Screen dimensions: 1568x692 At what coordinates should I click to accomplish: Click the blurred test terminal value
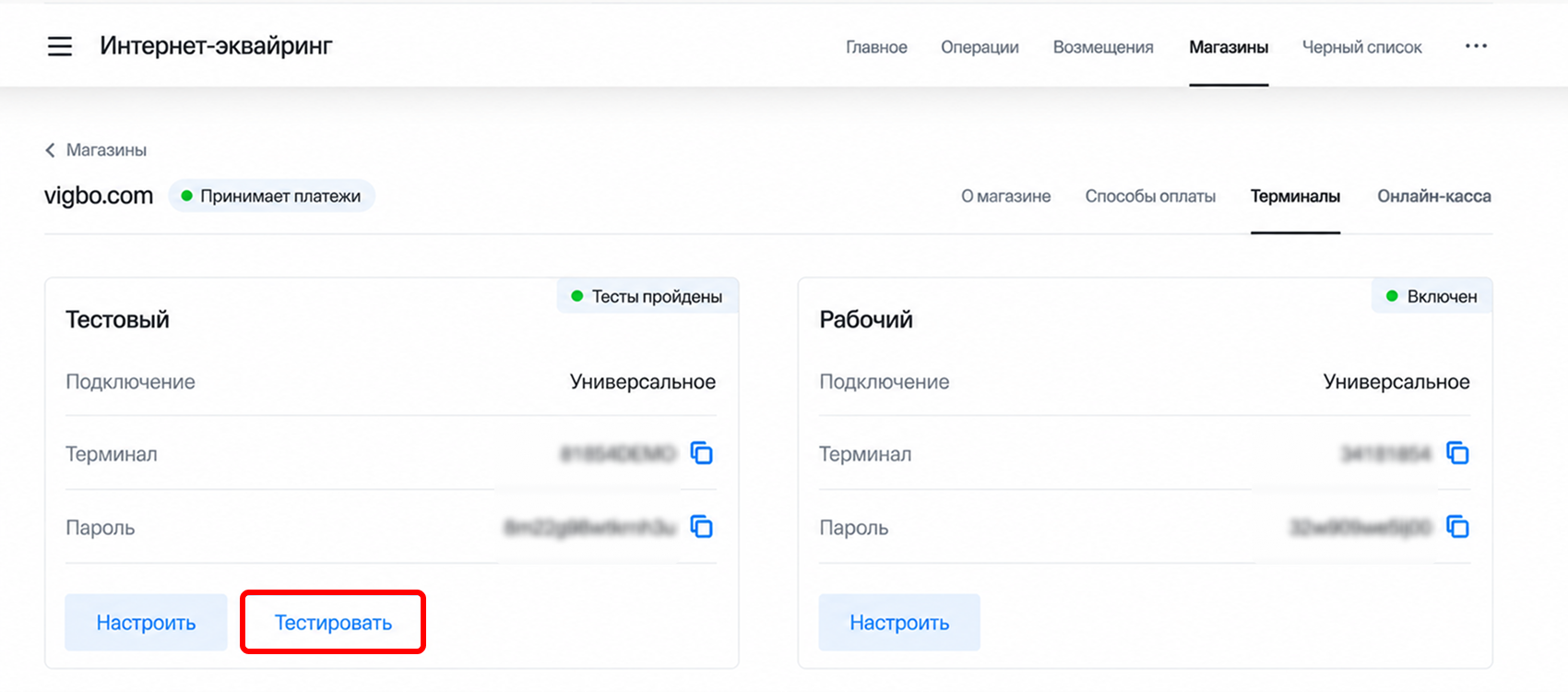(618, 454)
